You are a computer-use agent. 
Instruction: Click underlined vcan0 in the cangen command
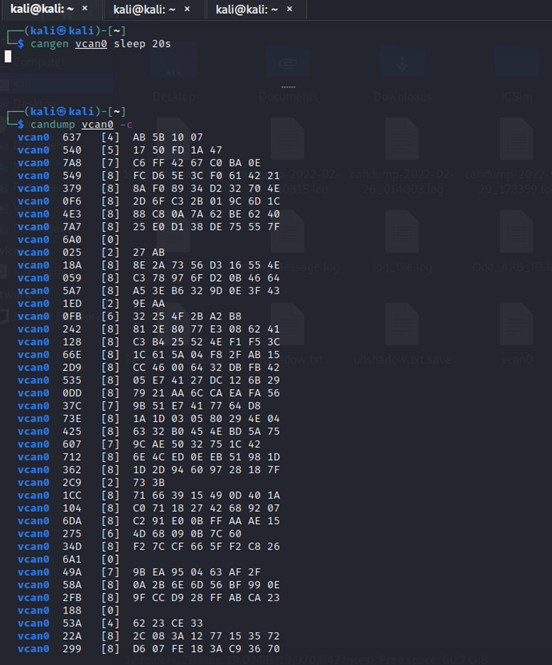pos(91,44)
